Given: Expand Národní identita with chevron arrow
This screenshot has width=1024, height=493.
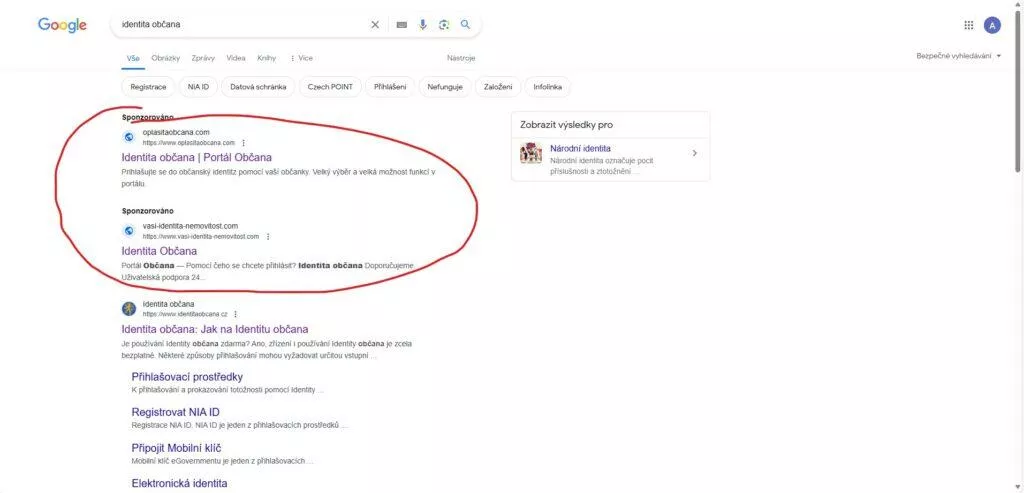Looking at the screenshot, I should tap(694, 153).
